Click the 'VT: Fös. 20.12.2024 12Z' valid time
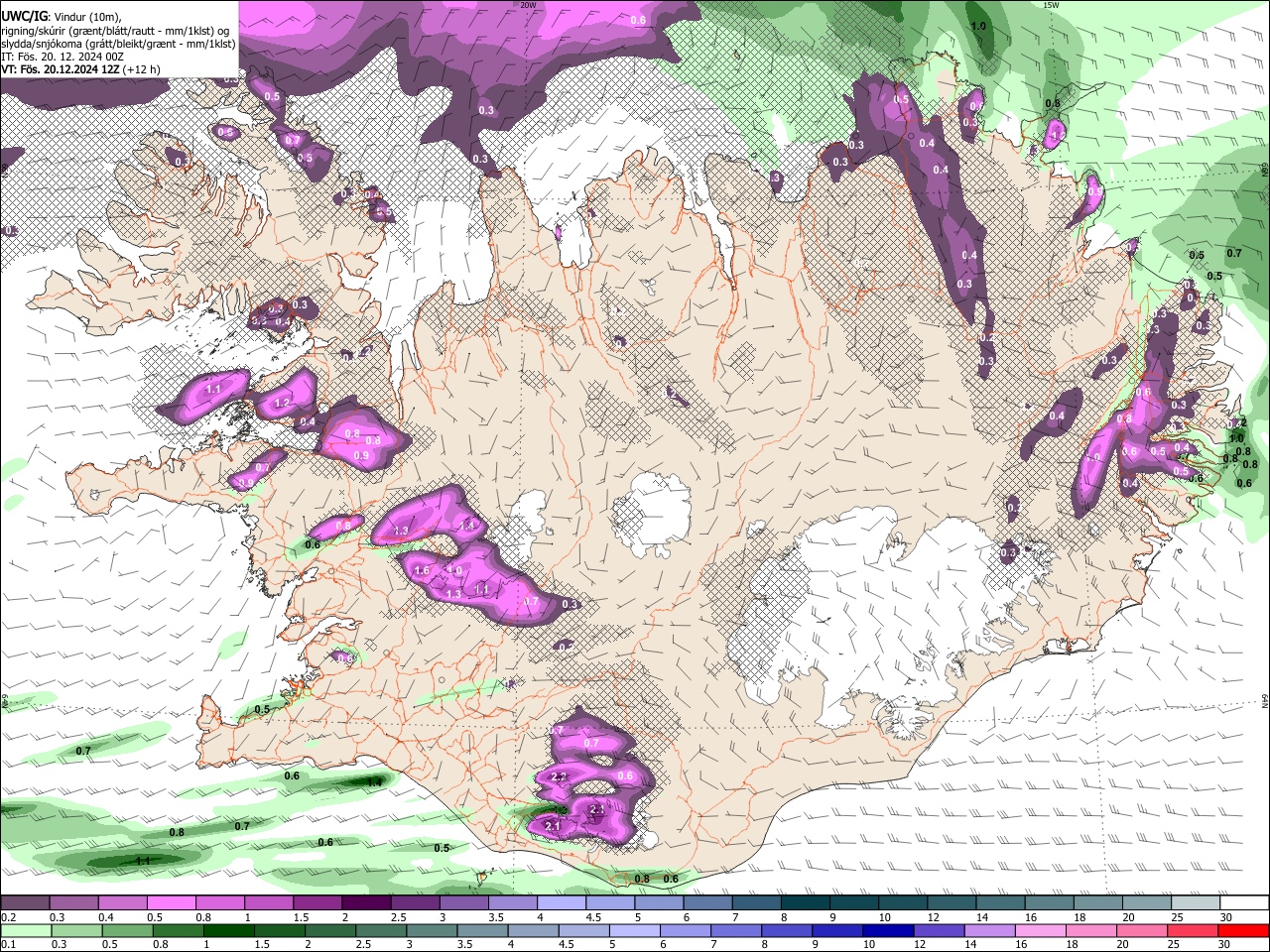The height and width of the screenshot is (952, 1270). click(x=61, y=69)
